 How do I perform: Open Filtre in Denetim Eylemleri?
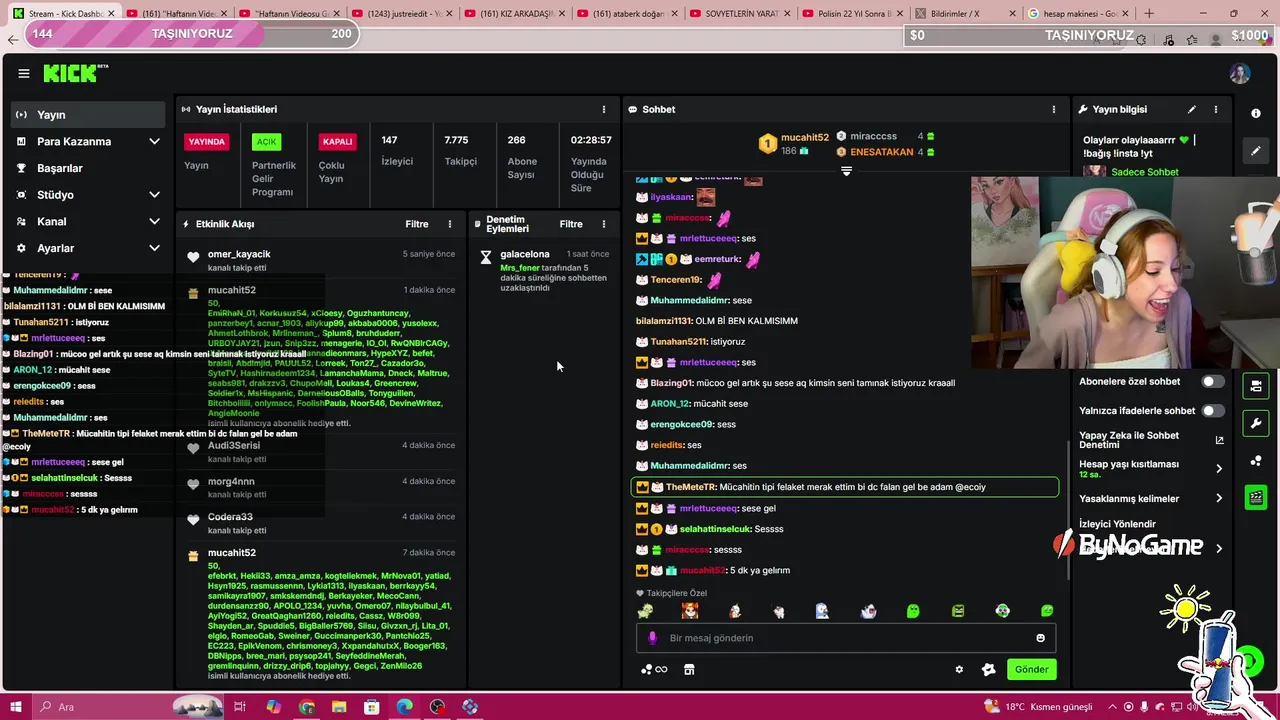571,224
